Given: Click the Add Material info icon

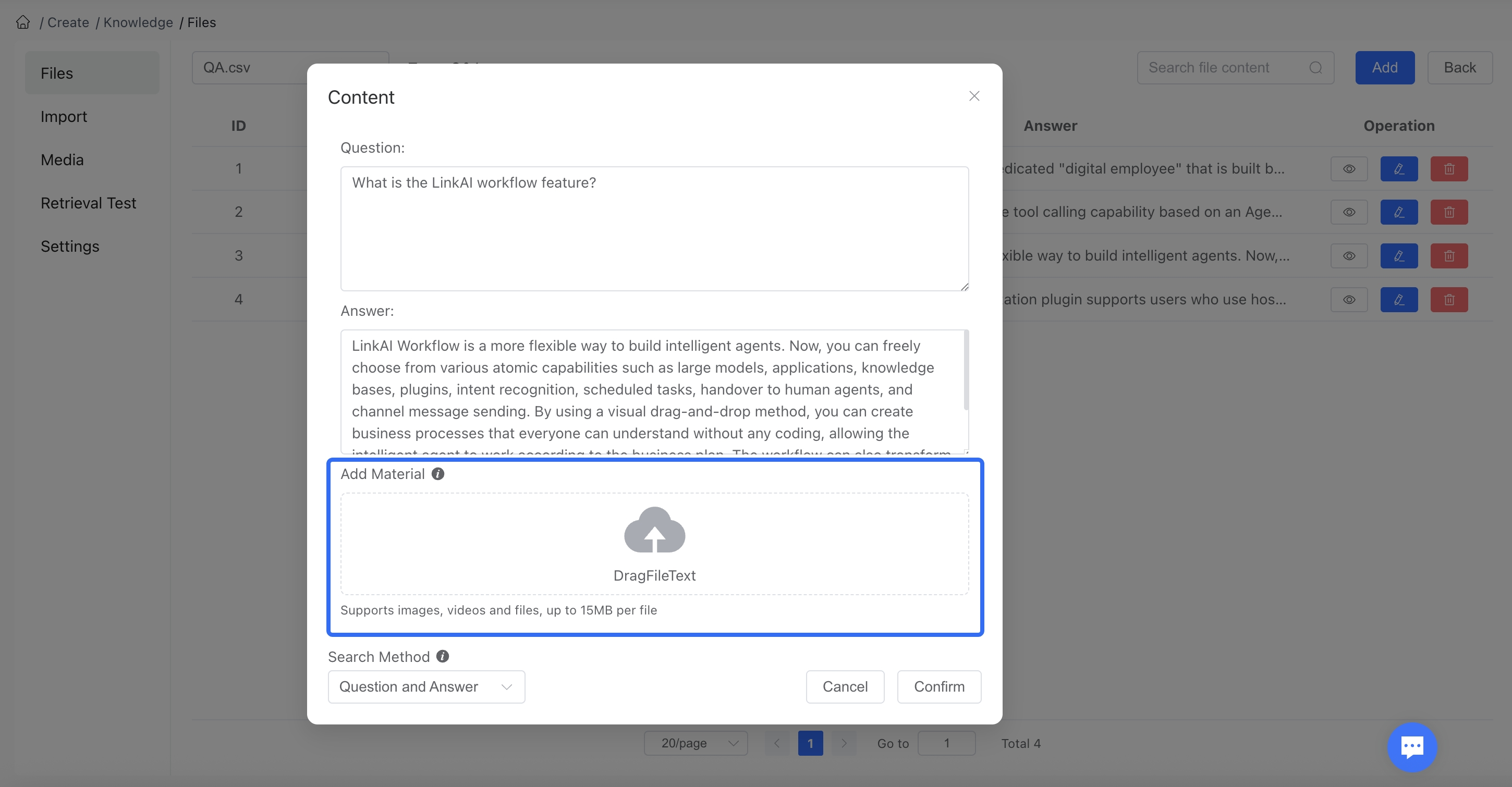Looking at the screenshot, I should pos(438,474).
